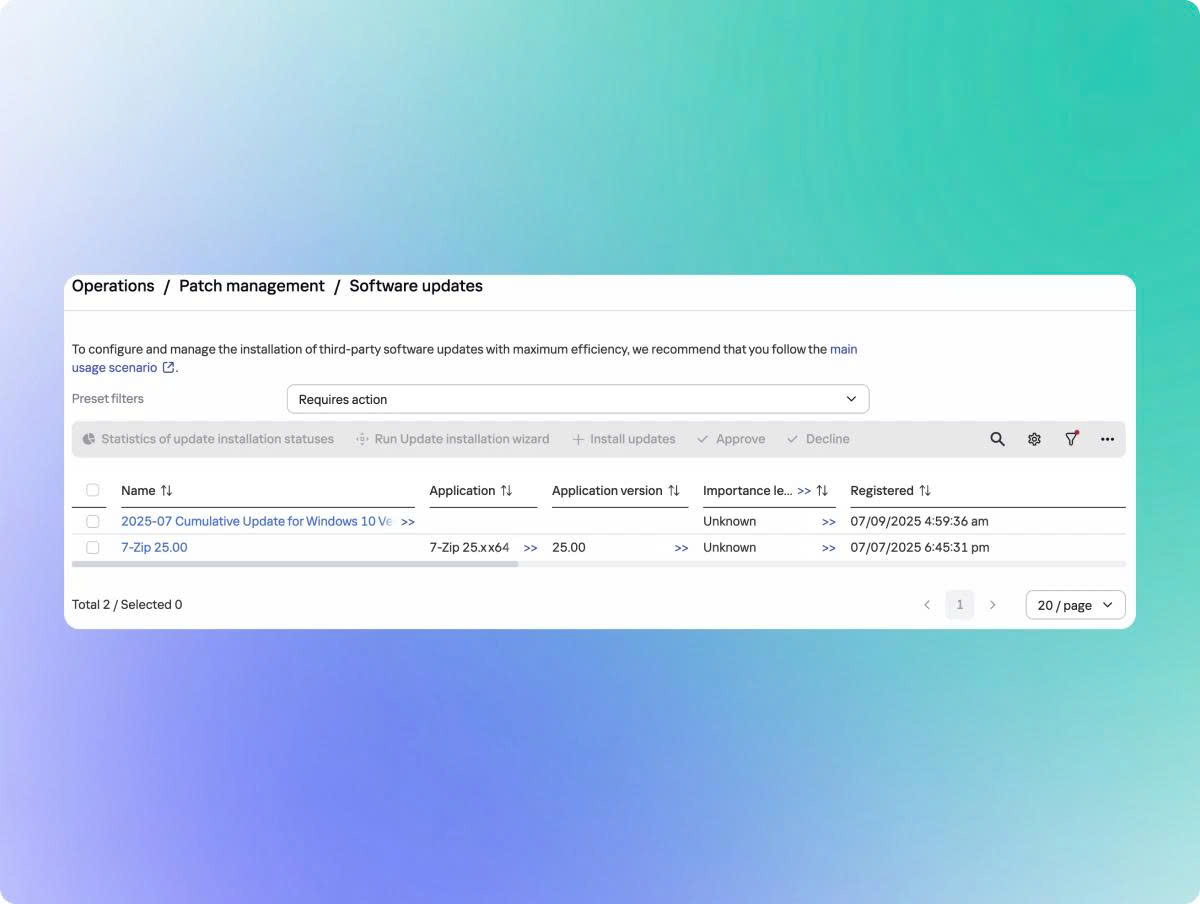
Task: Open the Requires action preset filter dropdown
Action: point(578,399)
